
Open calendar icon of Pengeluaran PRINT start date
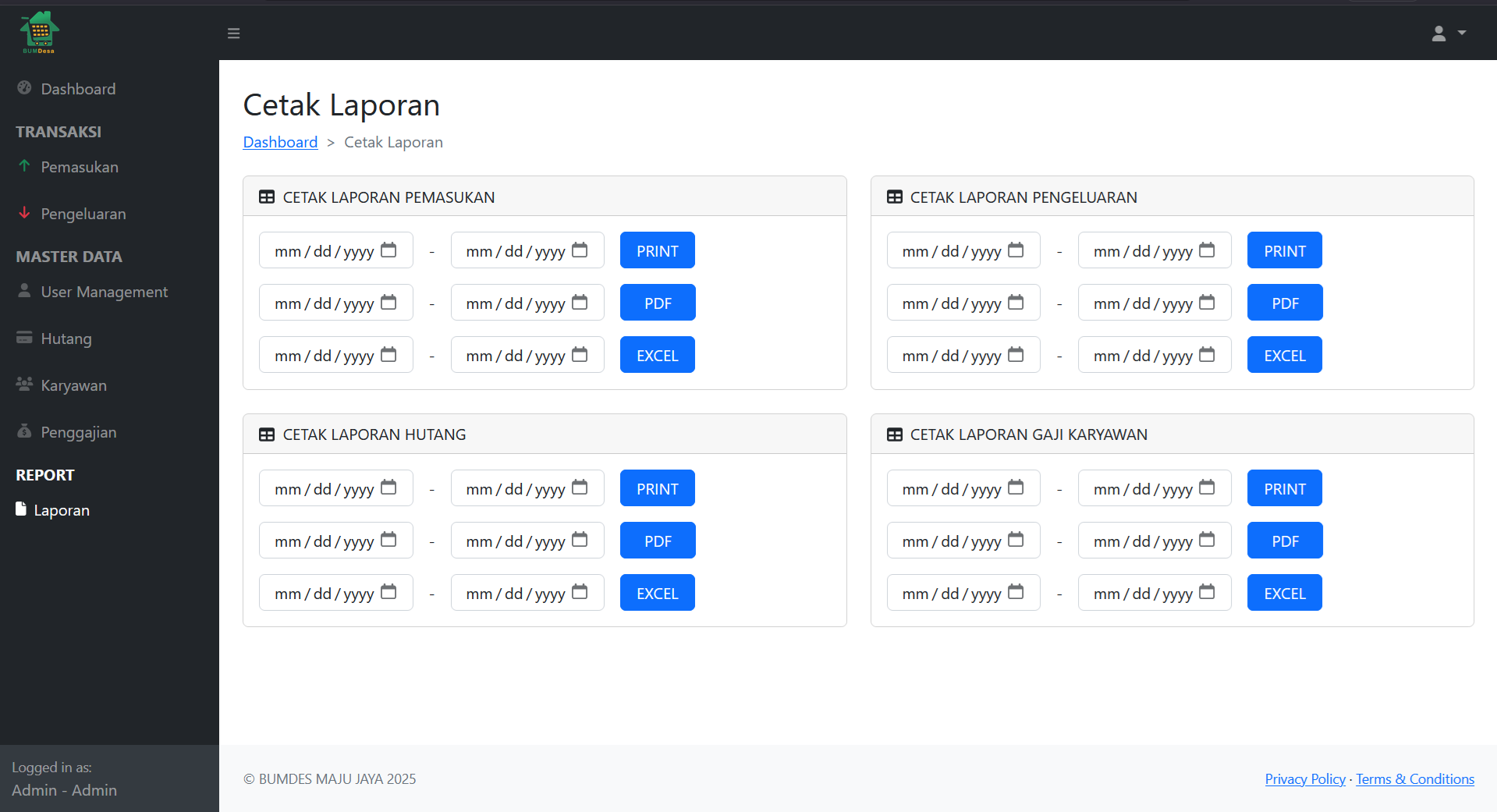[x=1016, y=250]
